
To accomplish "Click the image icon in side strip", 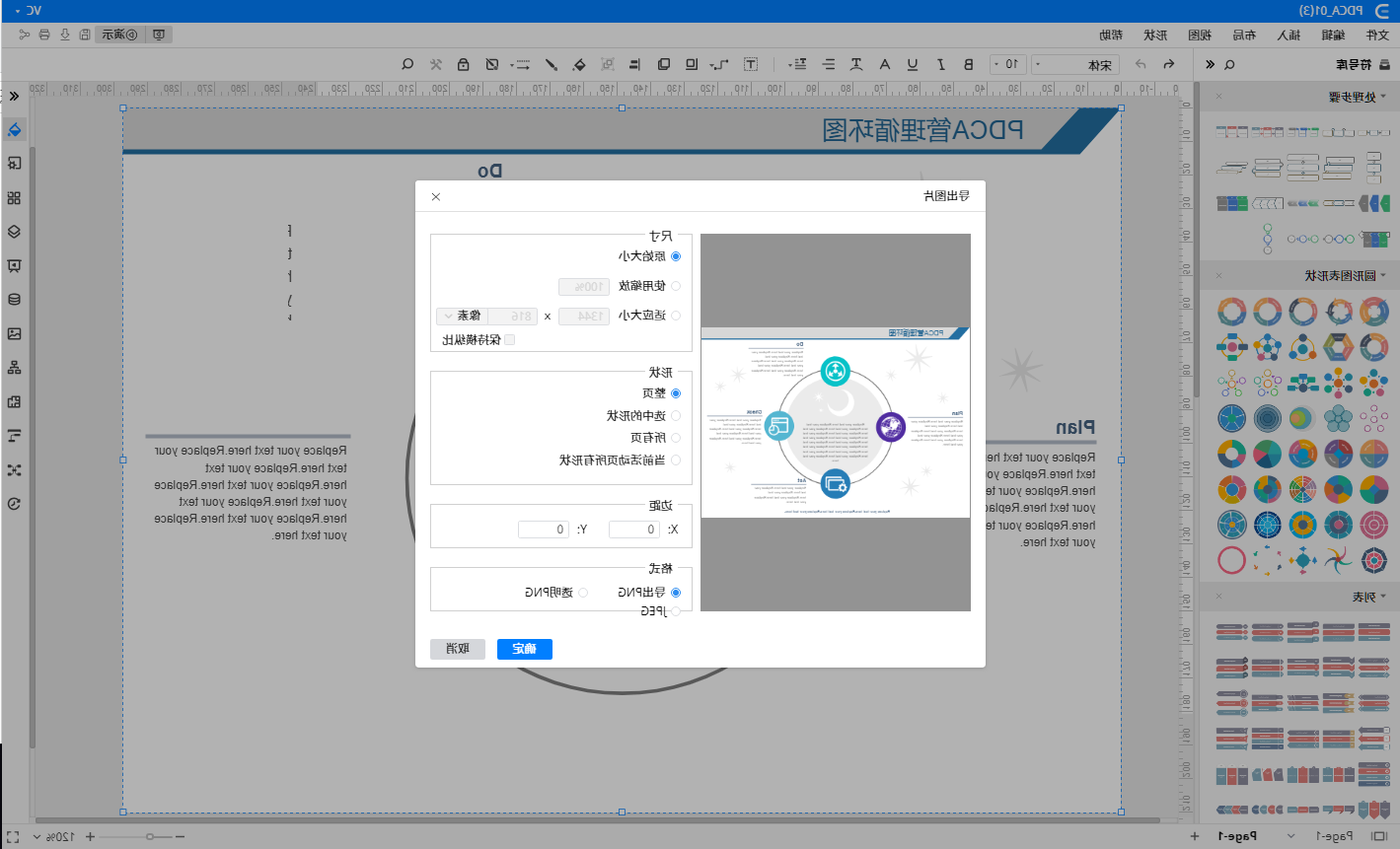I will (14, 333).
